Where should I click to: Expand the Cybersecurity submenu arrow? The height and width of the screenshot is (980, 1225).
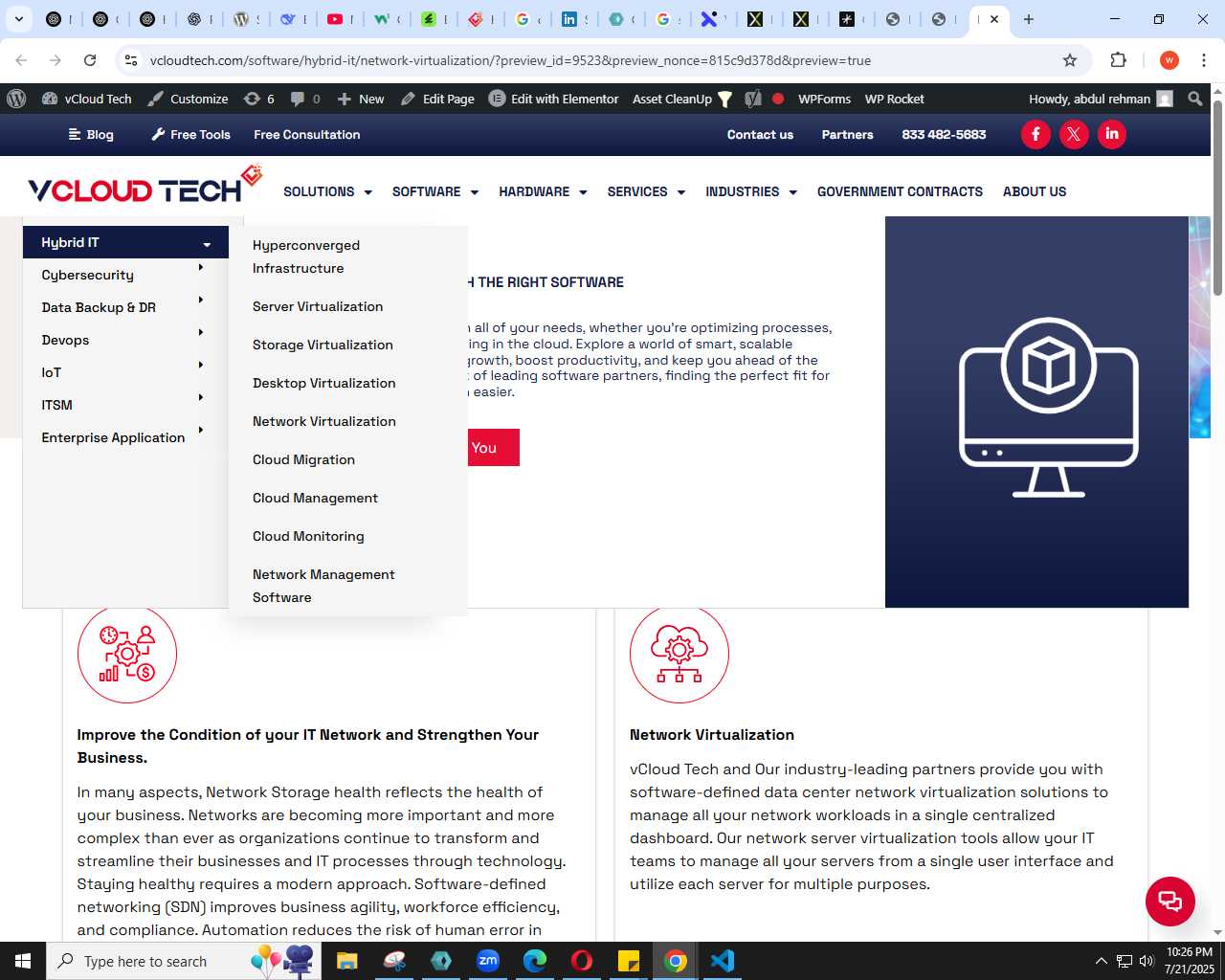click(201, 268)
